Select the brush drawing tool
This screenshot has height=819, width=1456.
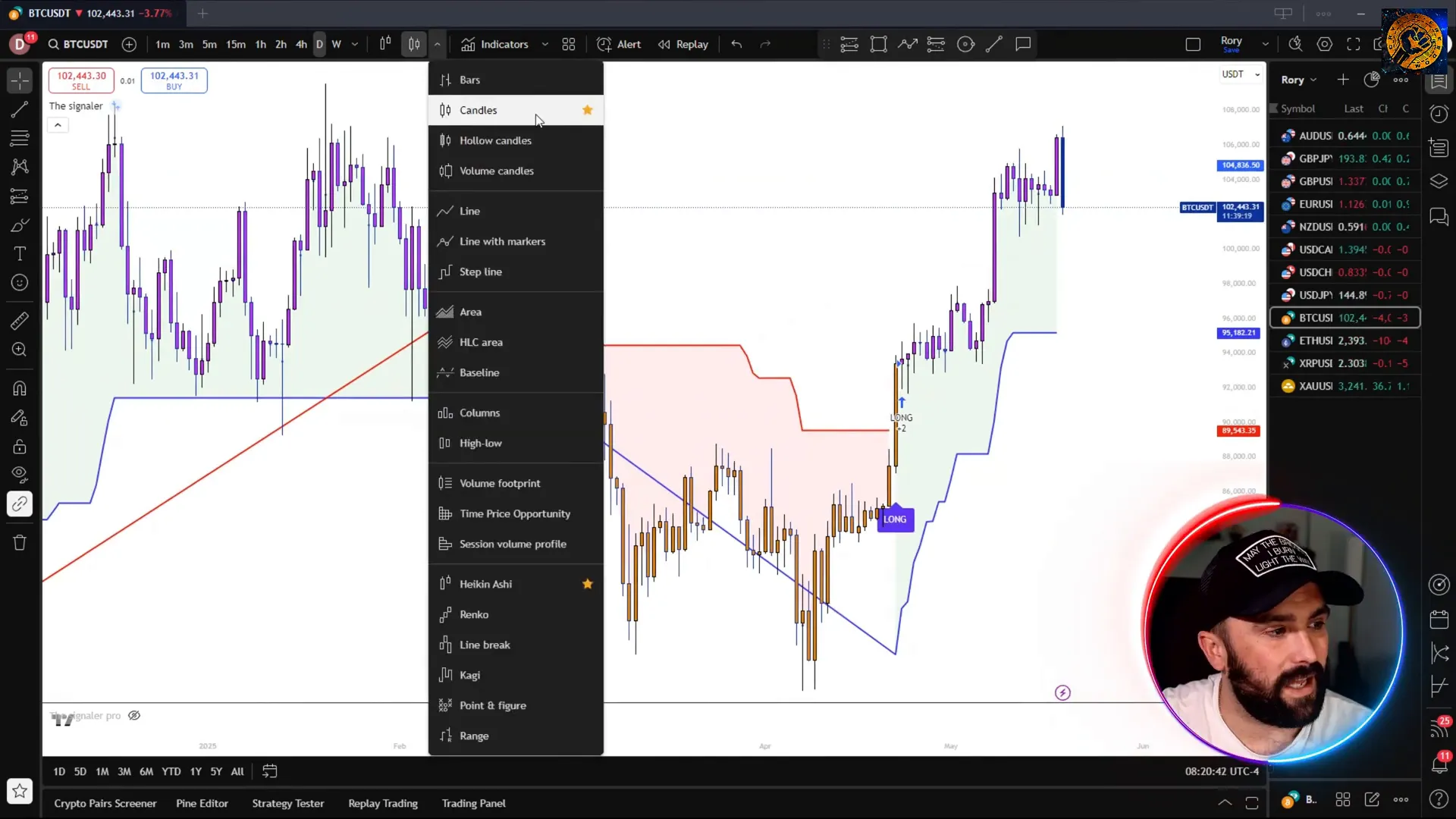(x=20, y=225)
